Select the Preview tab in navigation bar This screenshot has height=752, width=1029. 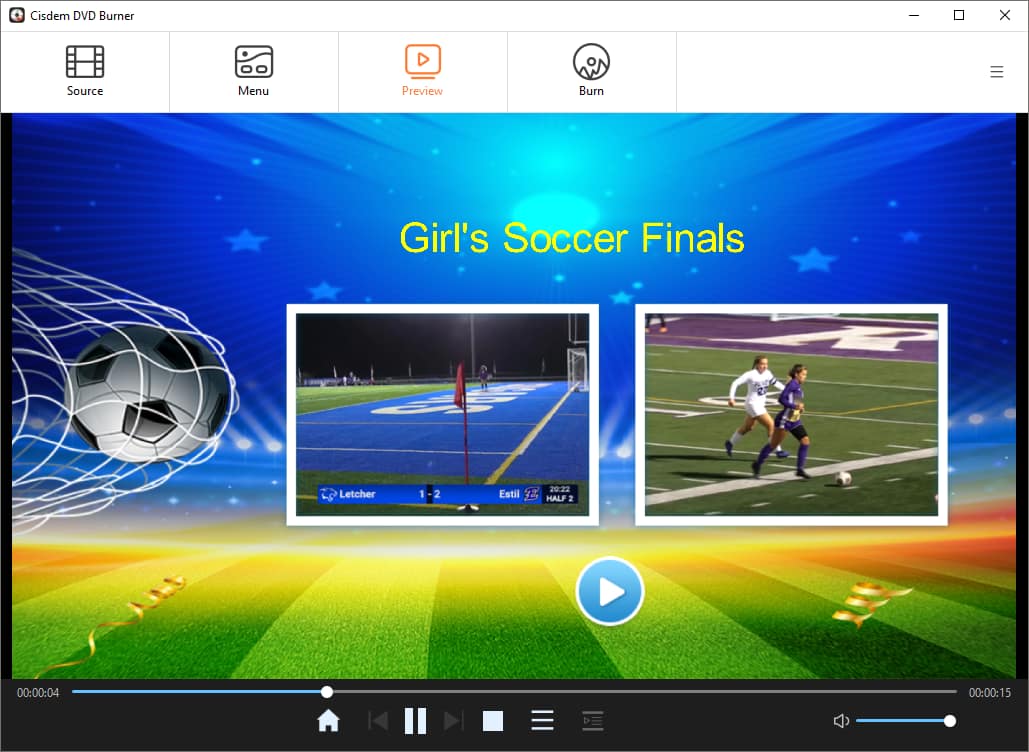[422, 70]
